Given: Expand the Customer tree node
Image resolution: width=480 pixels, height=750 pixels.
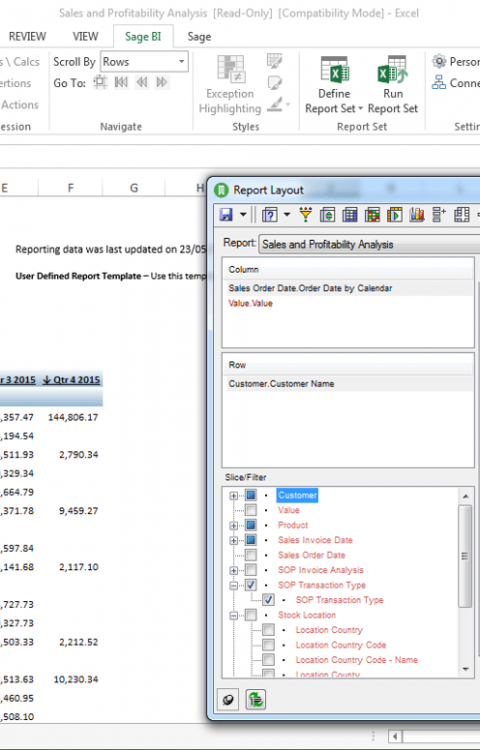Looking at the screenshot, I should click(233, 496).
